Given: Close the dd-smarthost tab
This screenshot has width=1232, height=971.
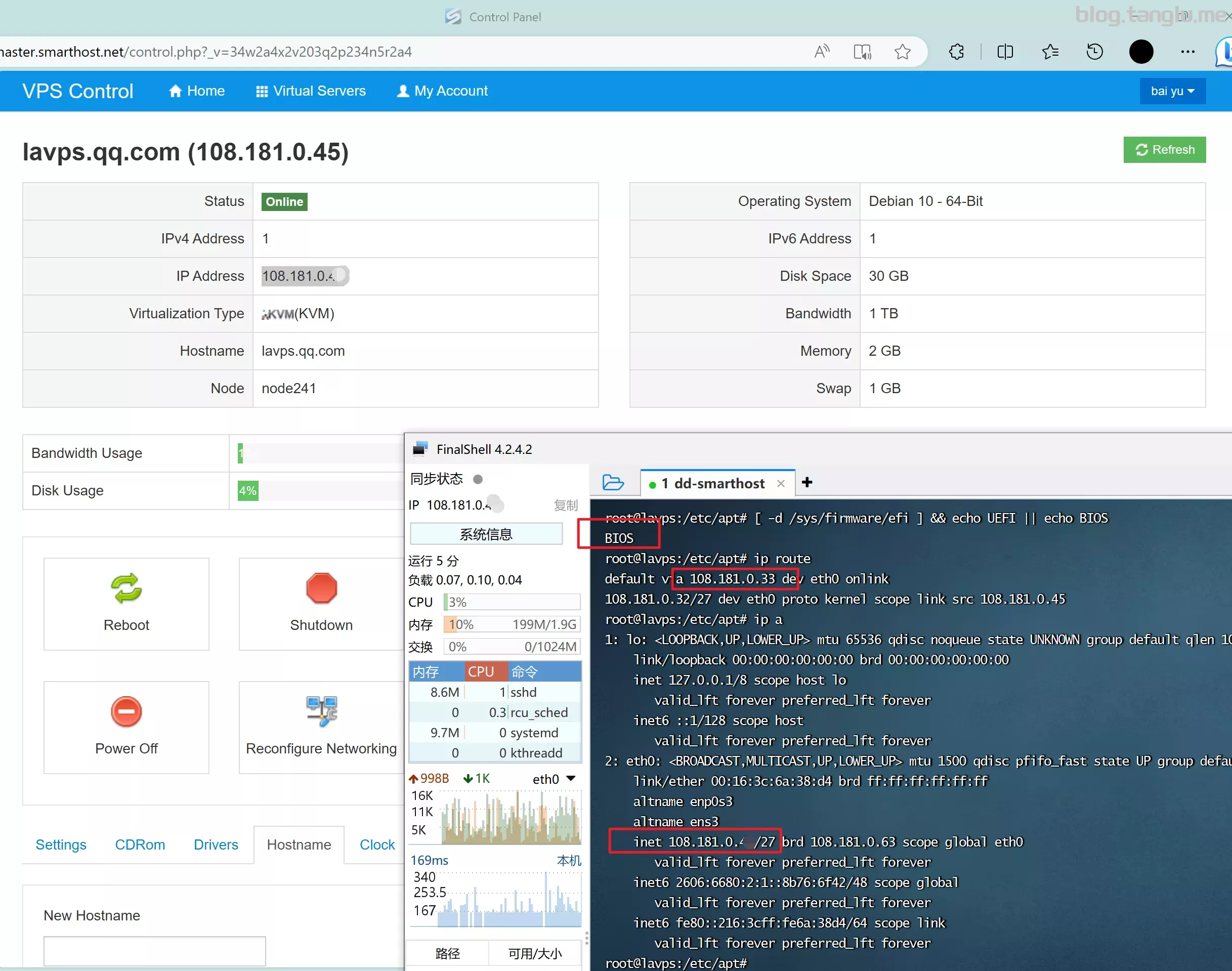Looking at the screenshot, I should coord(781,483).
